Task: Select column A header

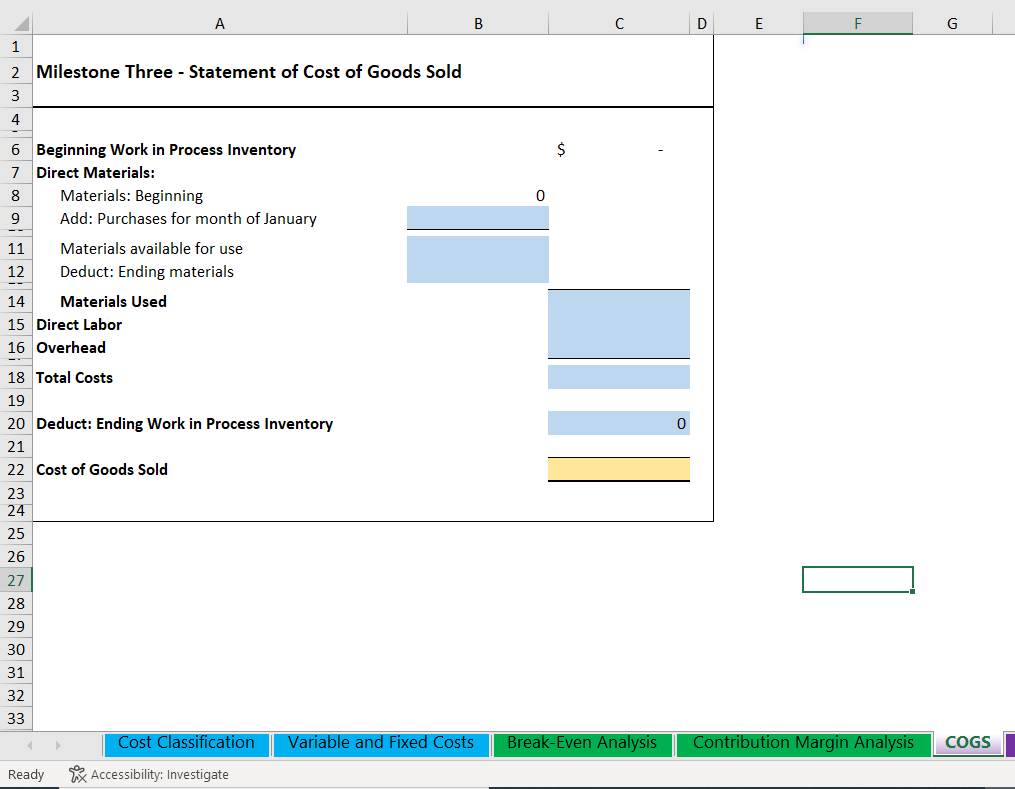Action: point(220,24)
